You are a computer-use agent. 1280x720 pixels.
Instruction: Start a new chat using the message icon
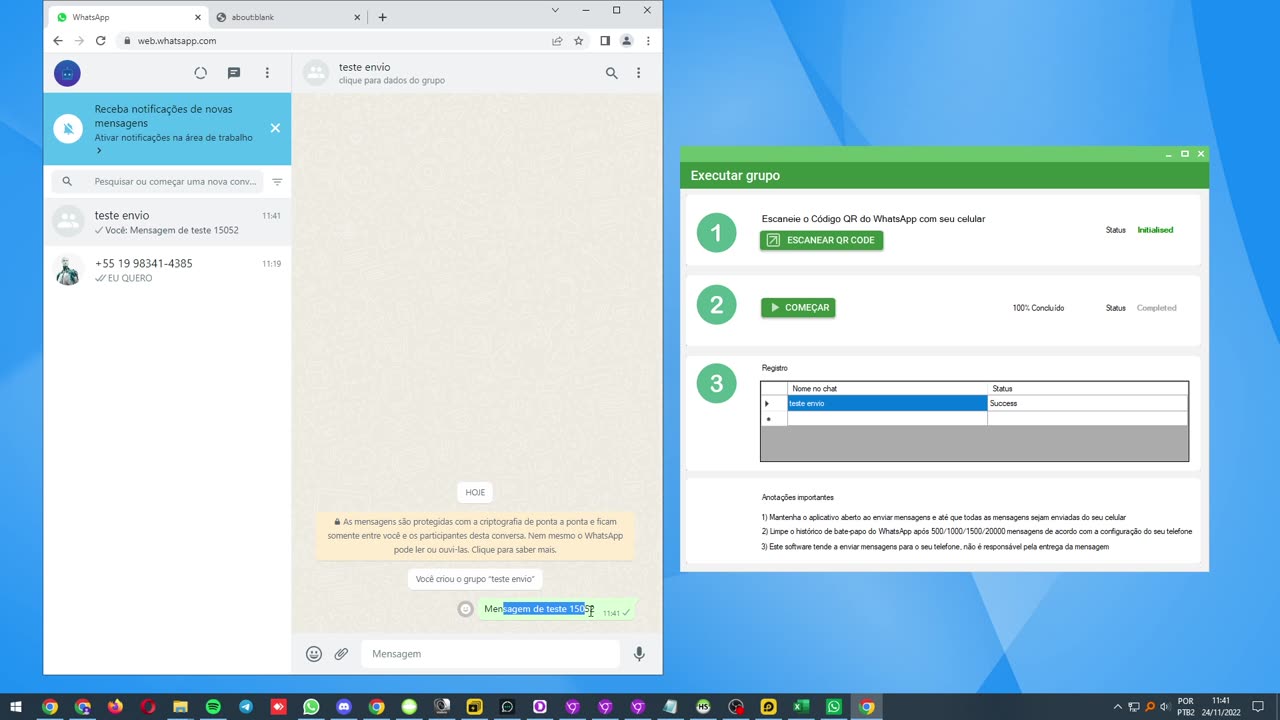coord(234,73)
